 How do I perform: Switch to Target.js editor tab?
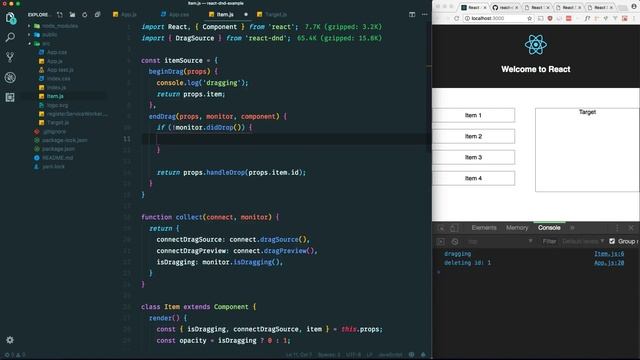tap(272, 14)
